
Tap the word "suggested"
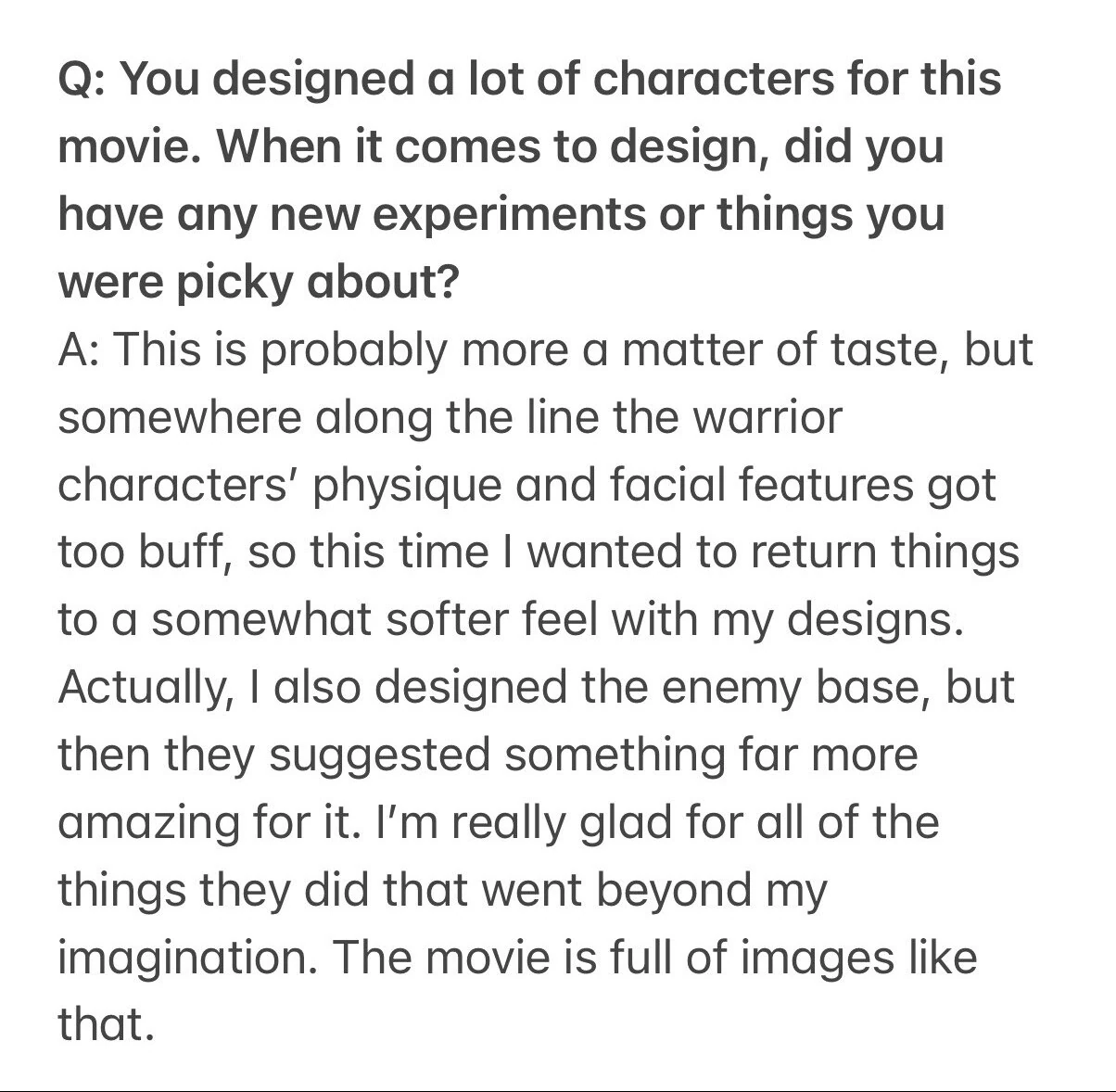pos(379,756)
